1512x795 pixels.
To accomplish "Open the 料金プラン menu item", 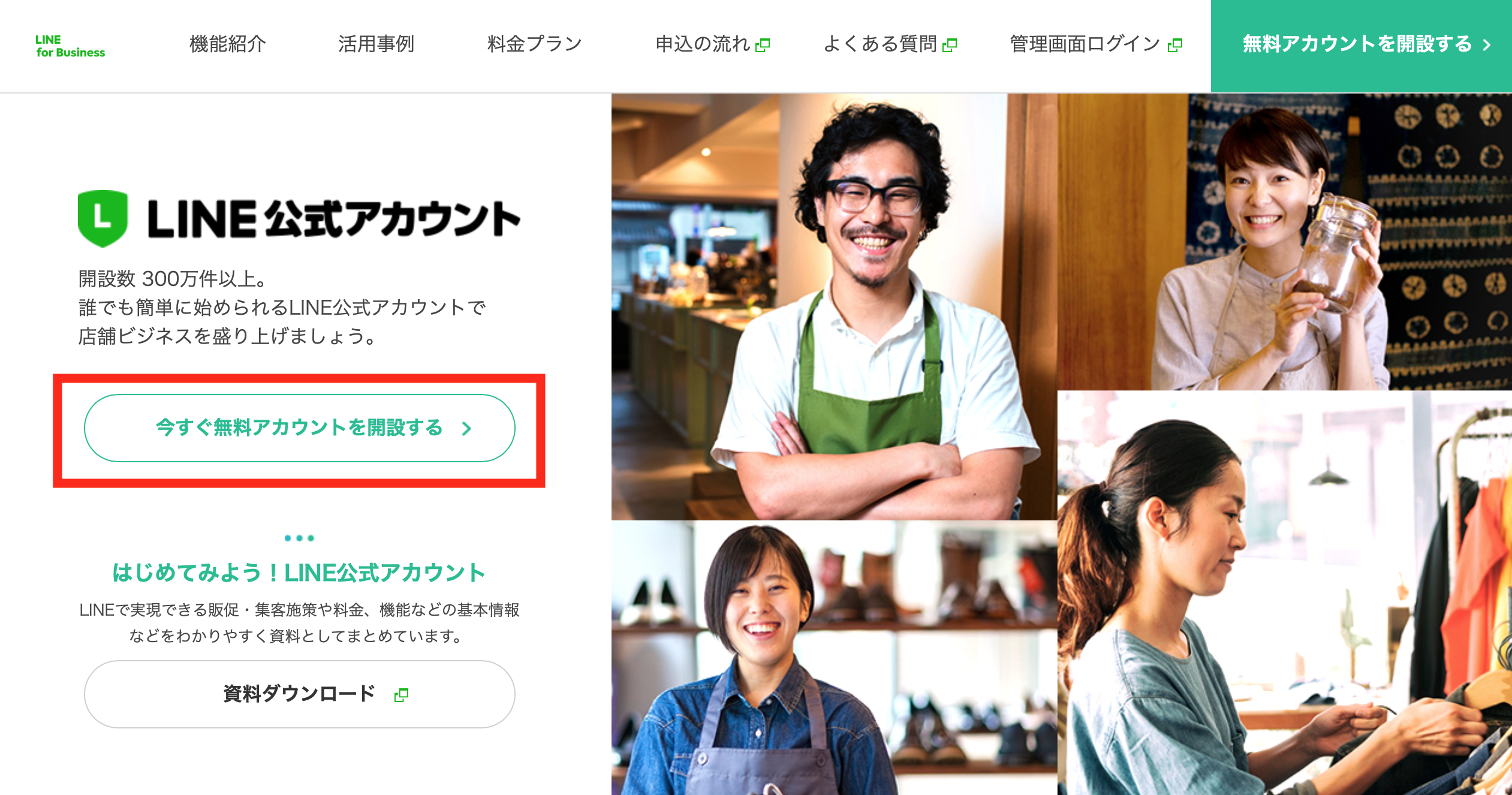I will [535, 44].
